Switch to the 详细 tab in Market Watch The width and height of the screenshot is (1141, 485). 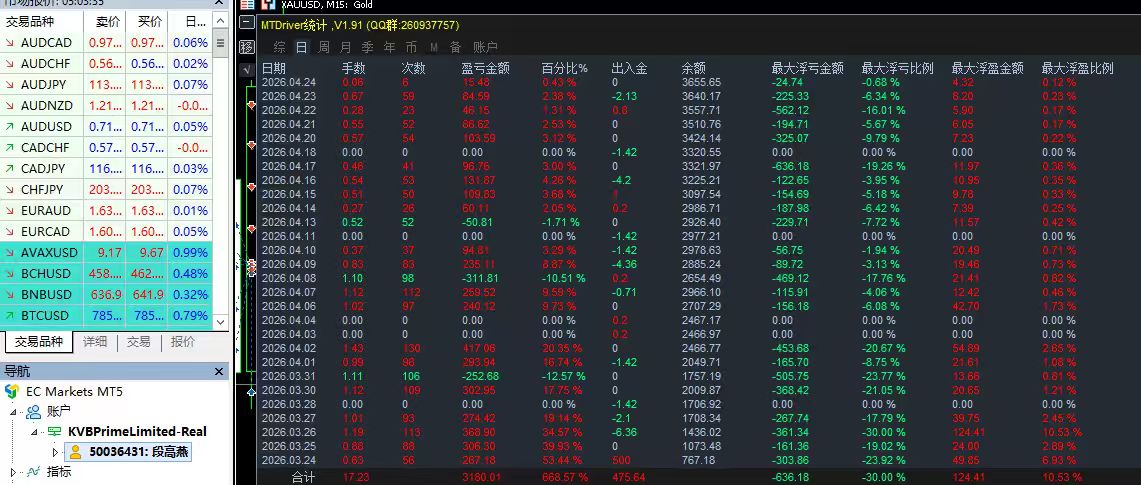[x=95, y=342]
